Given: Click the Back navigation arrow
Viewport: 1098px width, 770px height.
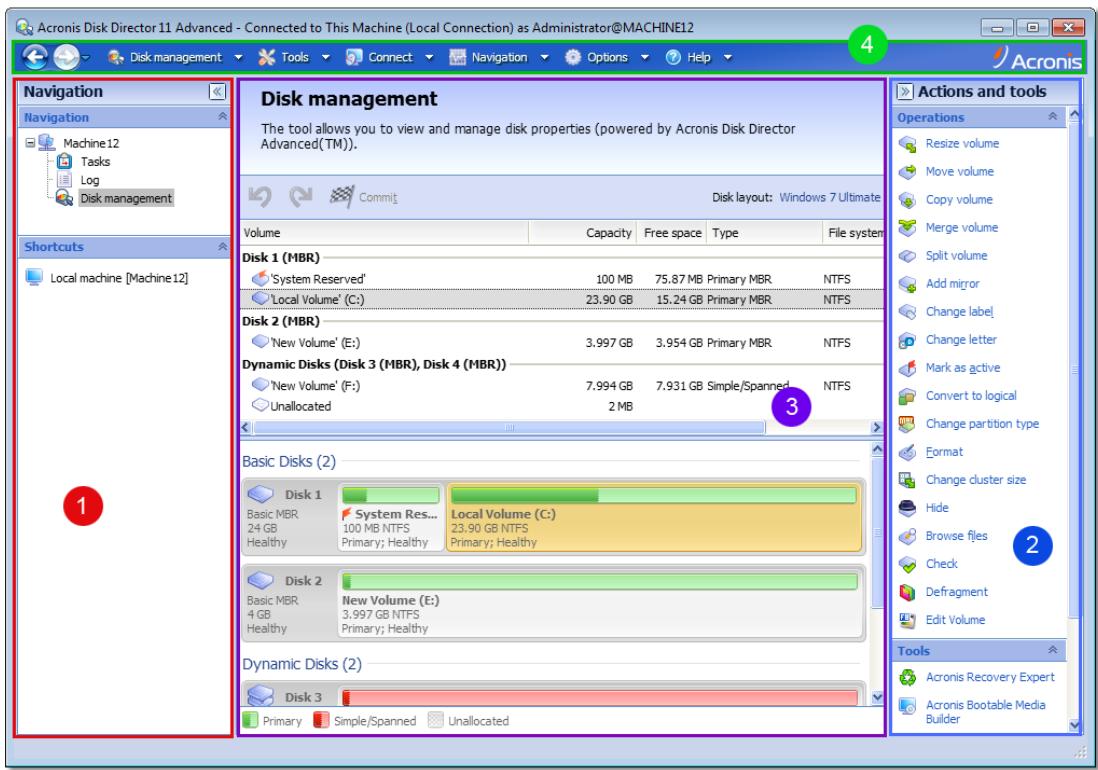Looking at the screenshot, I should pyautogui.click(x=35, y=57).
